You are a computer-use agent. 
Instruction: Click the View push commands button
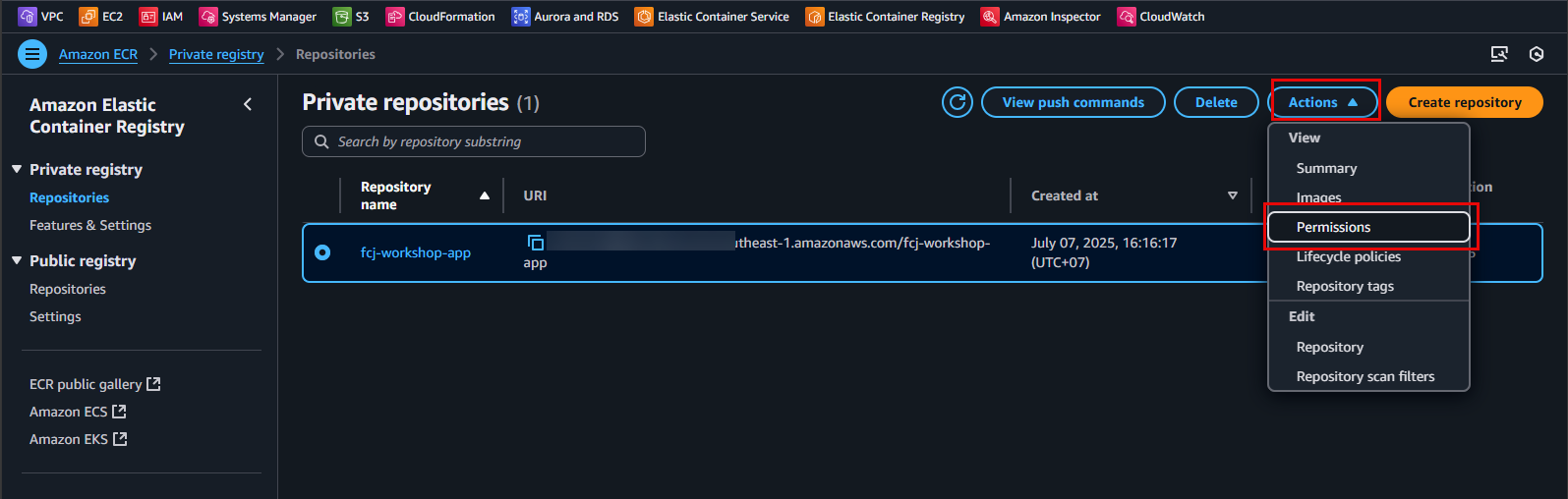click(x=1074, y=102)
